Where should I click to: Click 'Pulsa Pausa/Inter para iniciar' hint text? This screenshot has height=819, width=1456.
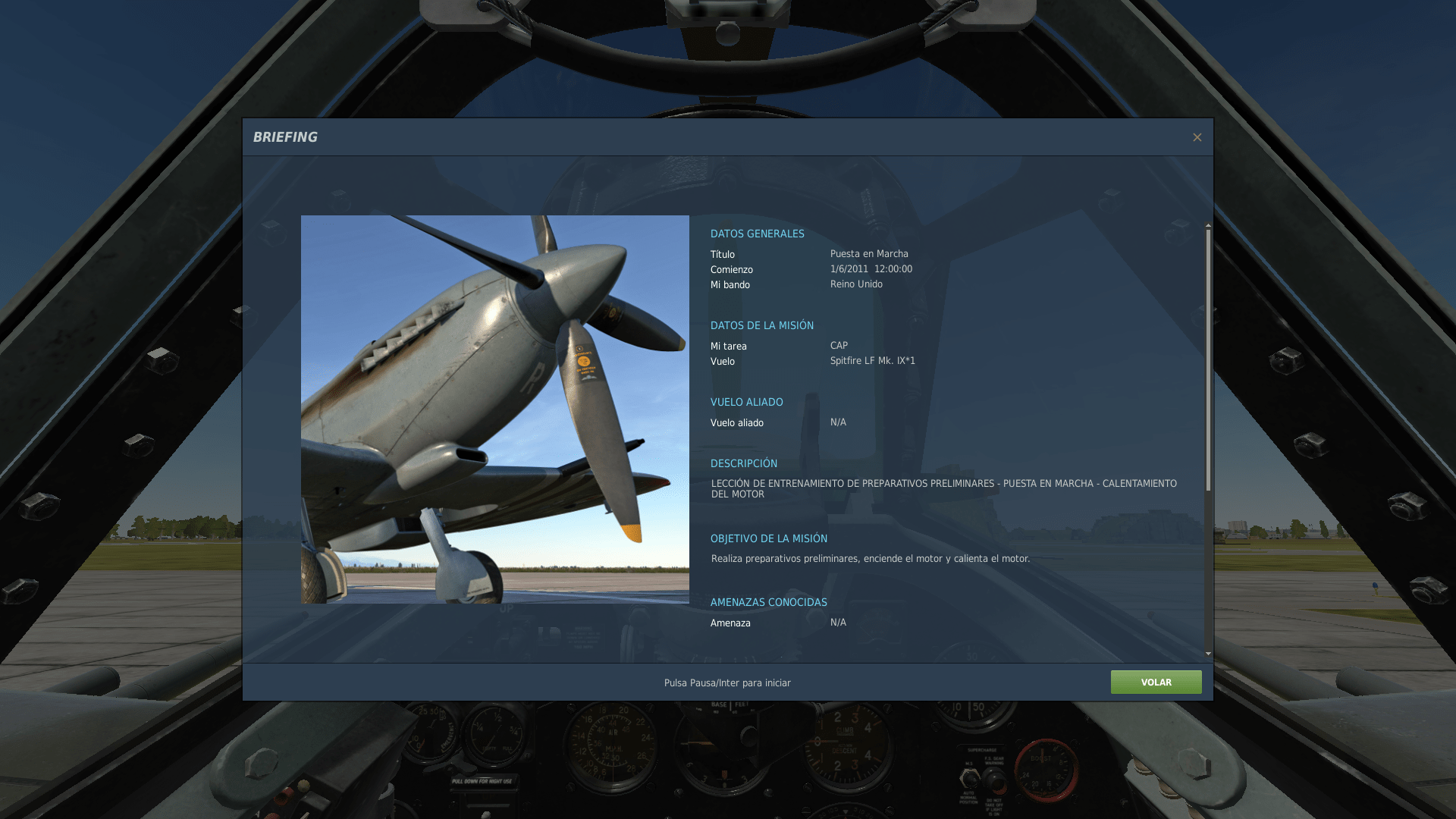coord(726,682)
